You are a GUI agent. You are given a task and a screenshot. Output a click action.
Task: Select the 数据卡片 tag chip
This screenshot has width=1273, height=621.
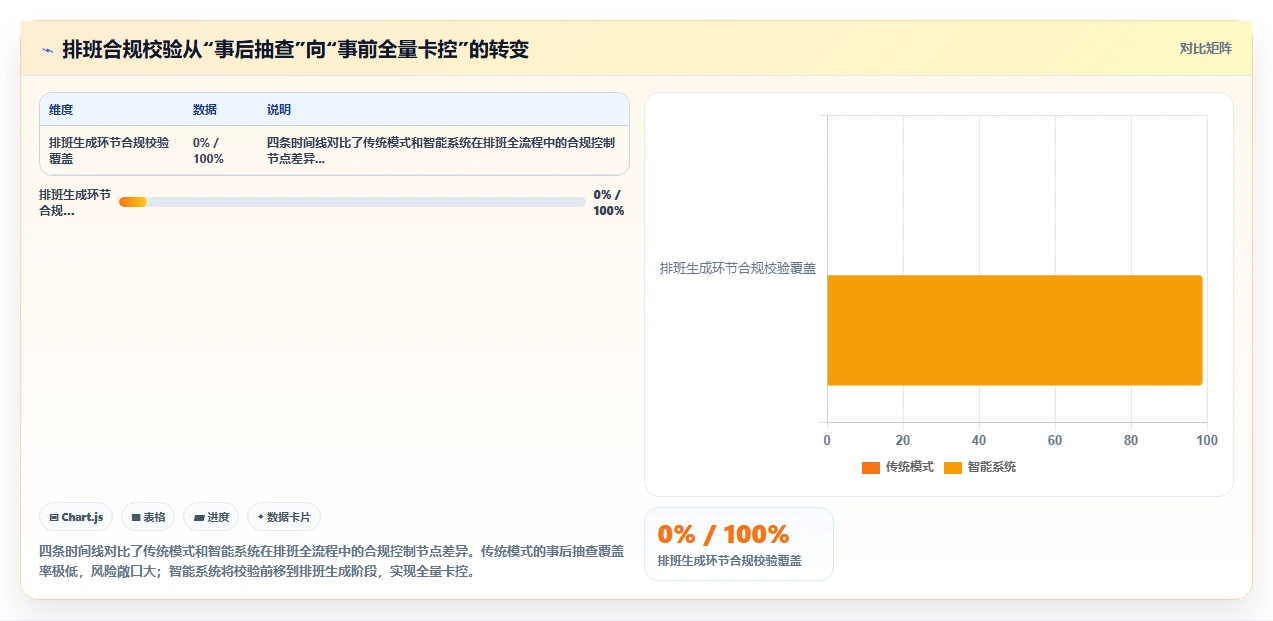284,517
